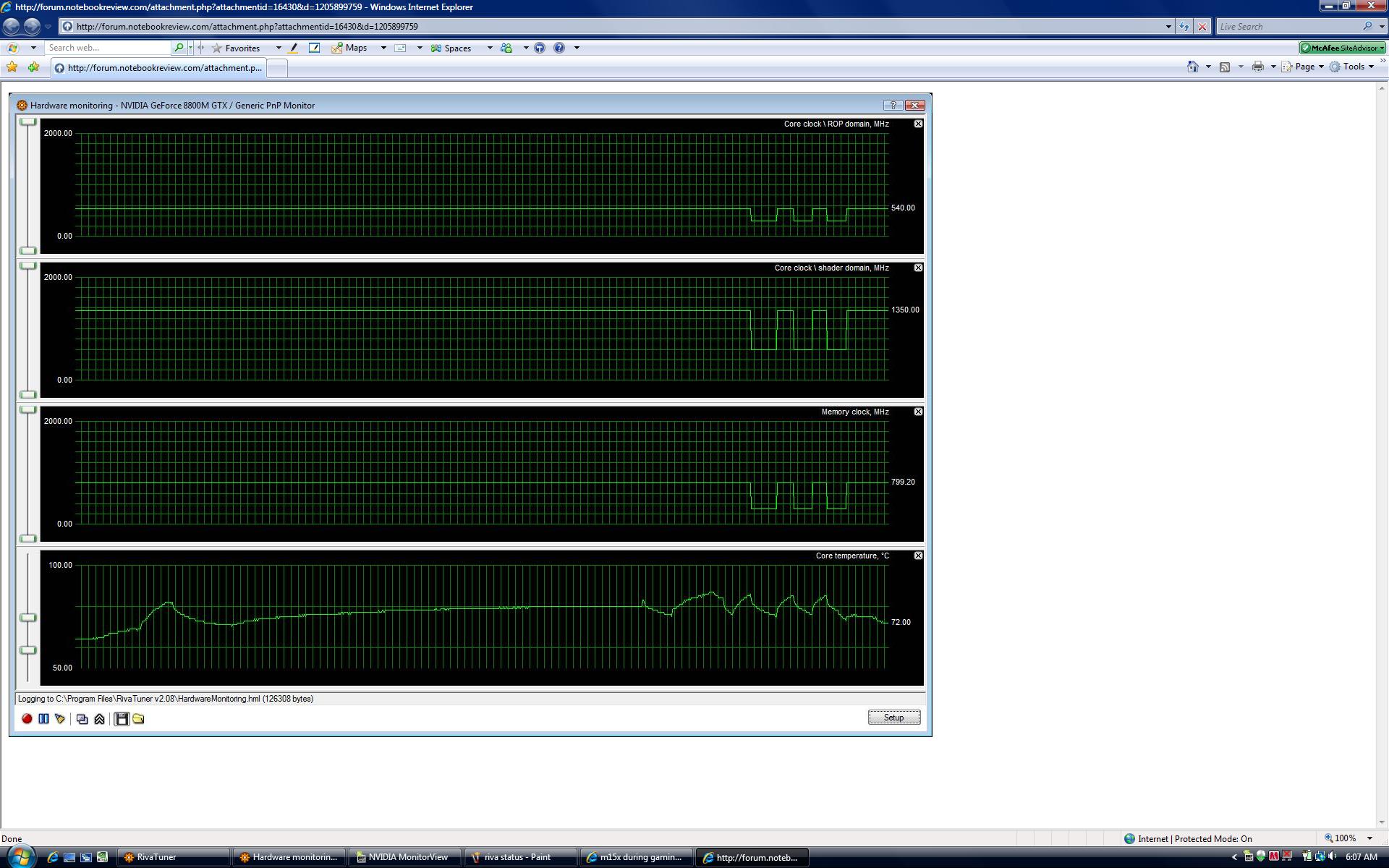The height and width of the screenshot is (868, 1389).
Task: Open the Tools menu
Action: tap(1351, 67)
